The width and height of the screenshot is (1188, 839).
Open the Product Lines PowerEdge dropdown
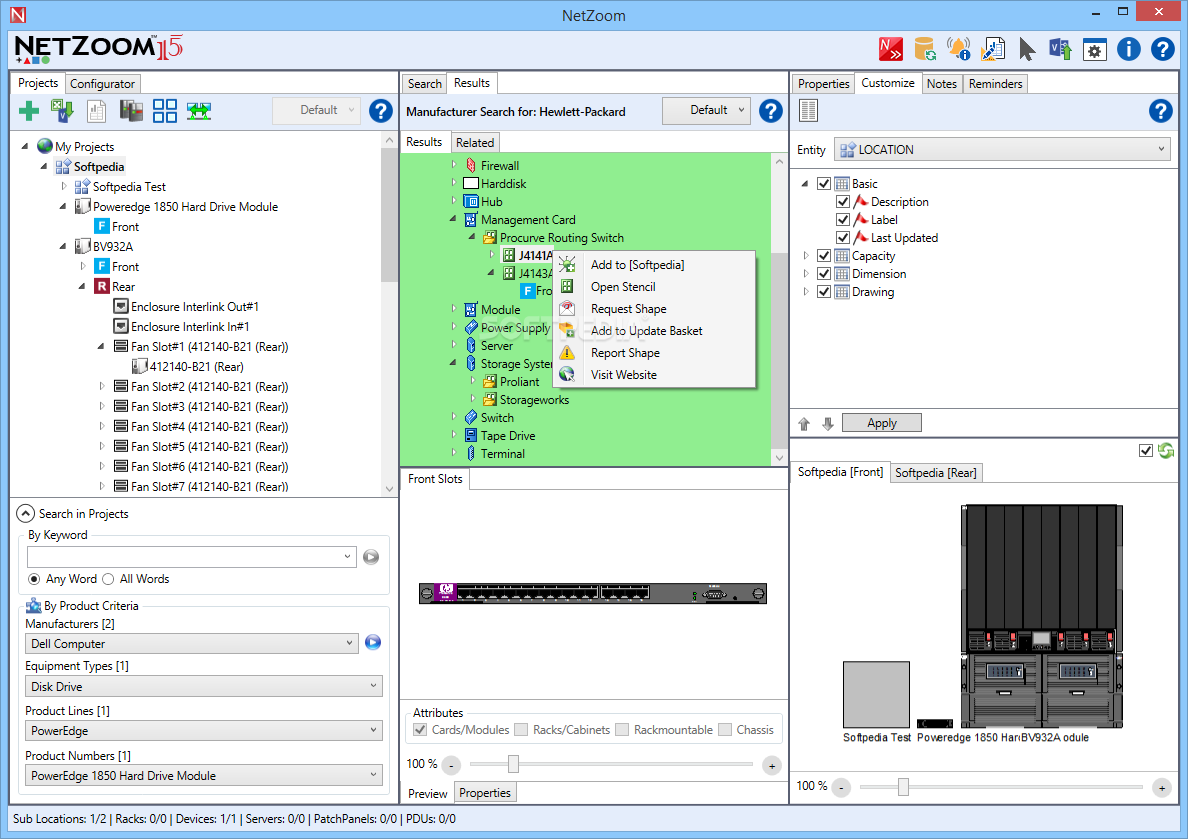(x=204, y=731)
